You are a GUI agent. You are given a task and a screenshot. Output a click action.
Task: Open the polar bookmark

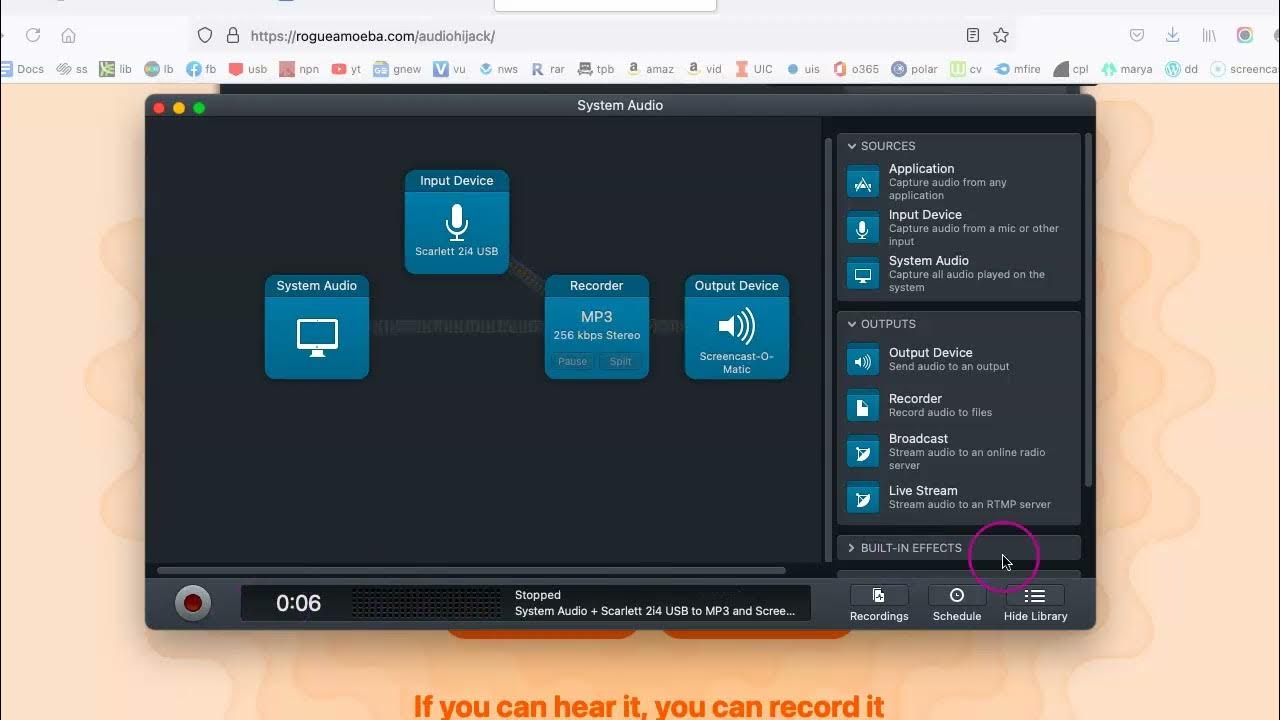tap(915, 69)
